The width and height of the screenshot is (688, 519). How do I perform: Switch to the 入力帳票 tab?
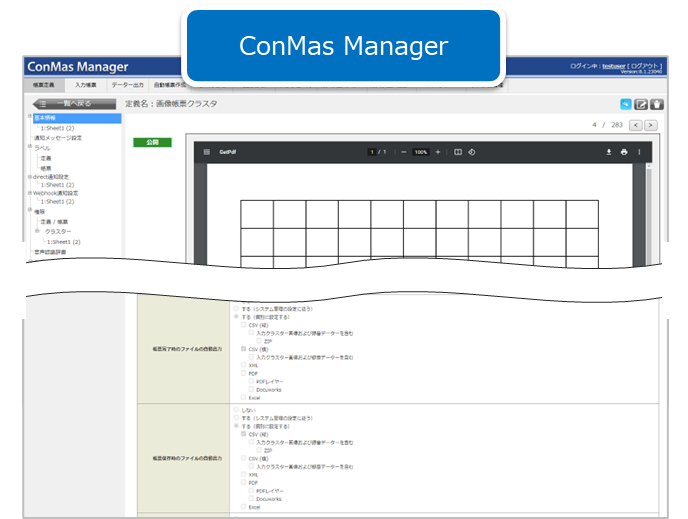coord(87,86)
